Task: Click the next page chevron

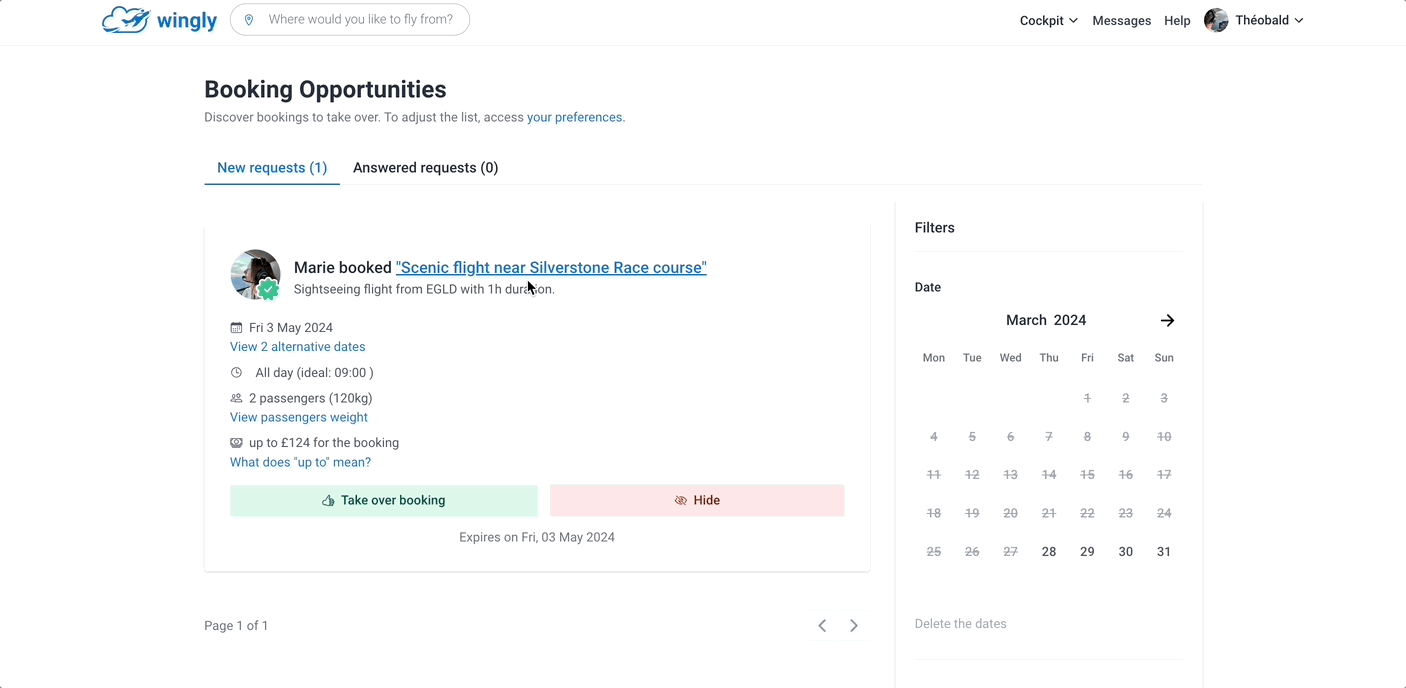Action: (x=854, y=626)
